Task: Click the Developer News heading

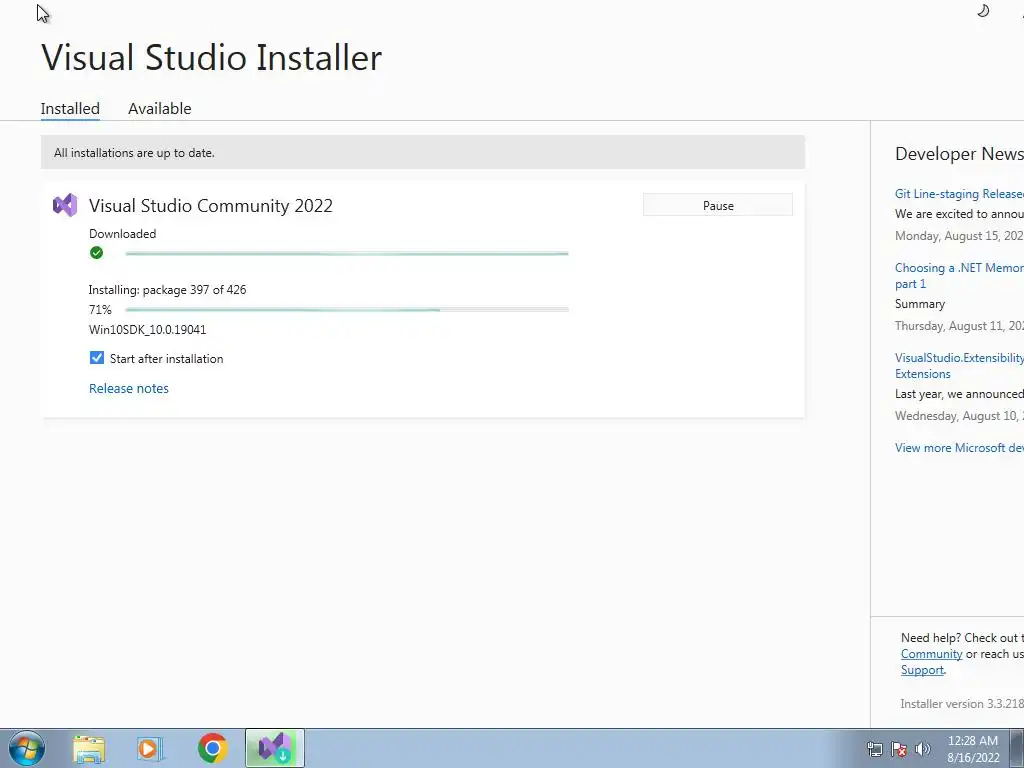Action: 959,153
